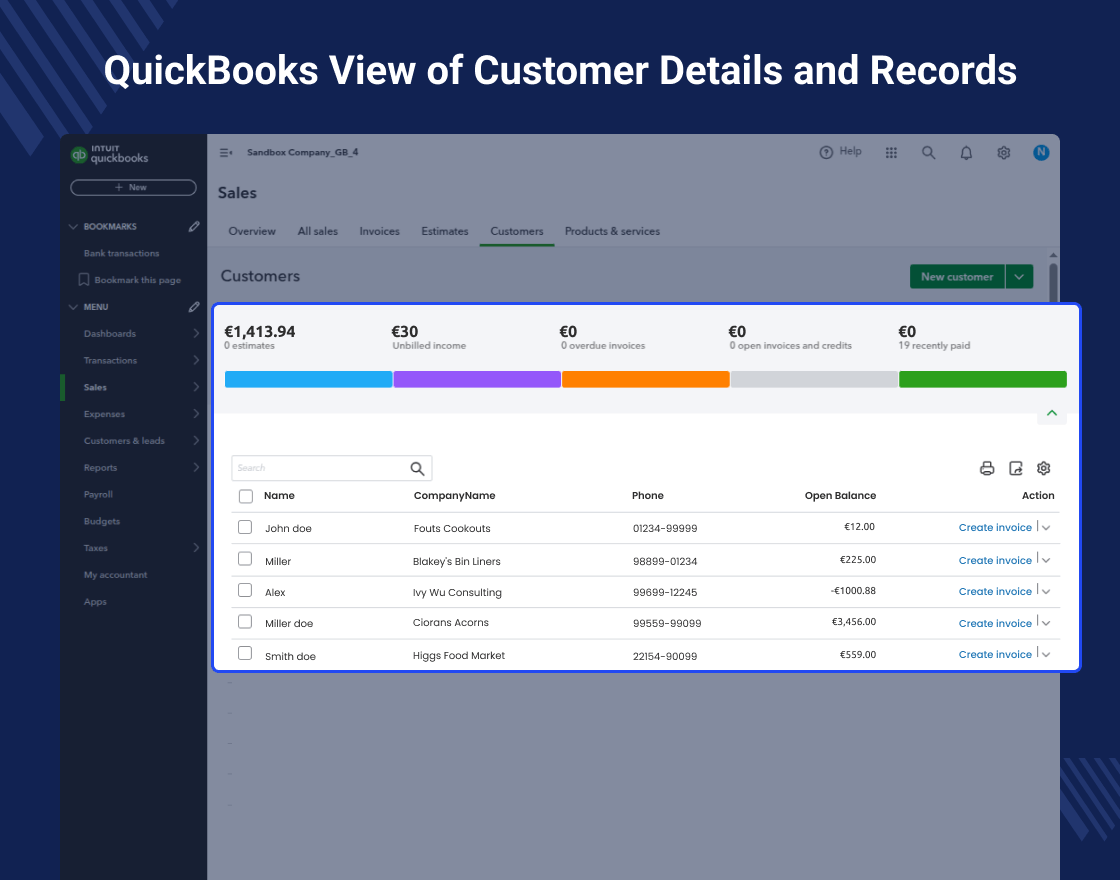Open customer table settings gear
The width and height of the screenshot is (1120, 880).
click(1044, 468)
